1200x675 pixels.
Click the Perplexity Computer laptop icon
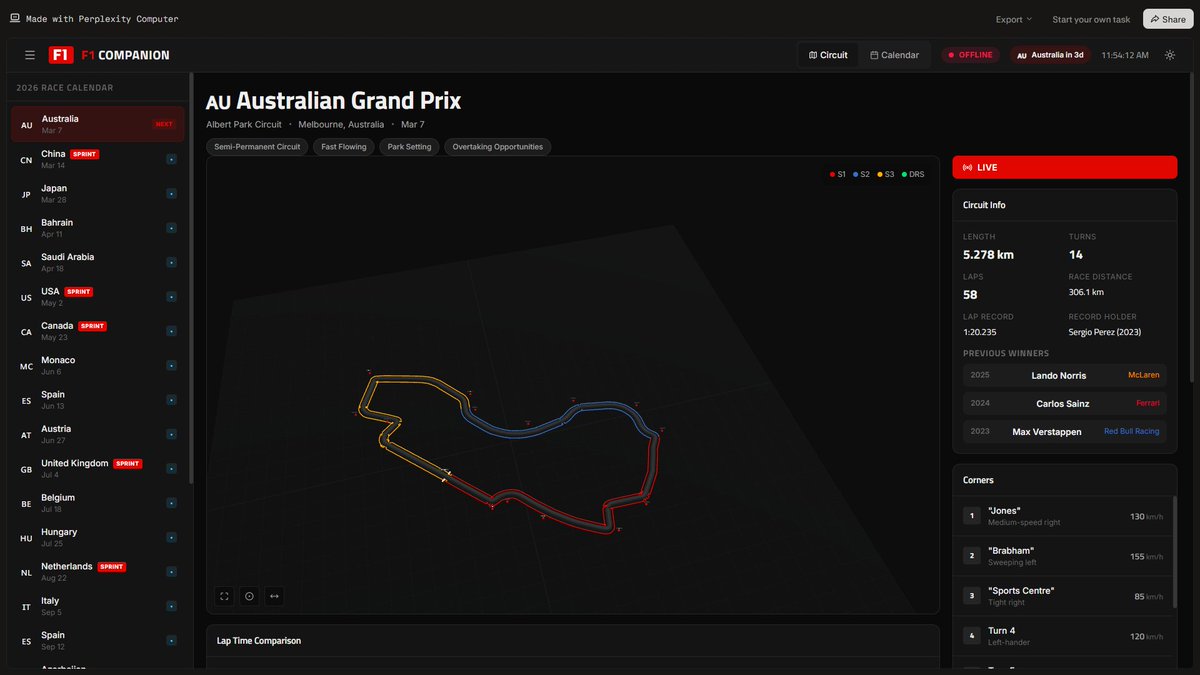(15, 18)
